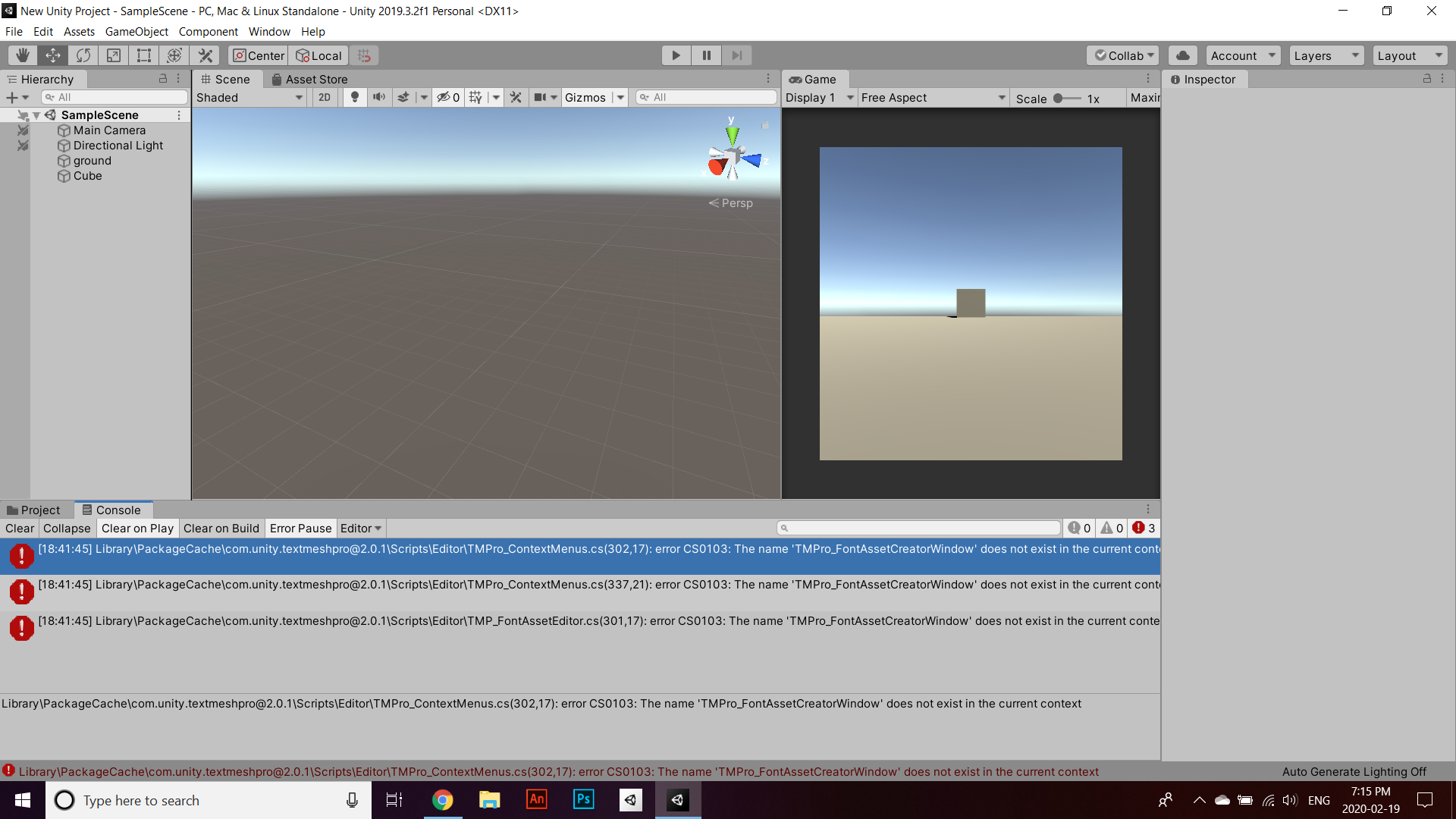Select the Scale tool

point(114,55)
